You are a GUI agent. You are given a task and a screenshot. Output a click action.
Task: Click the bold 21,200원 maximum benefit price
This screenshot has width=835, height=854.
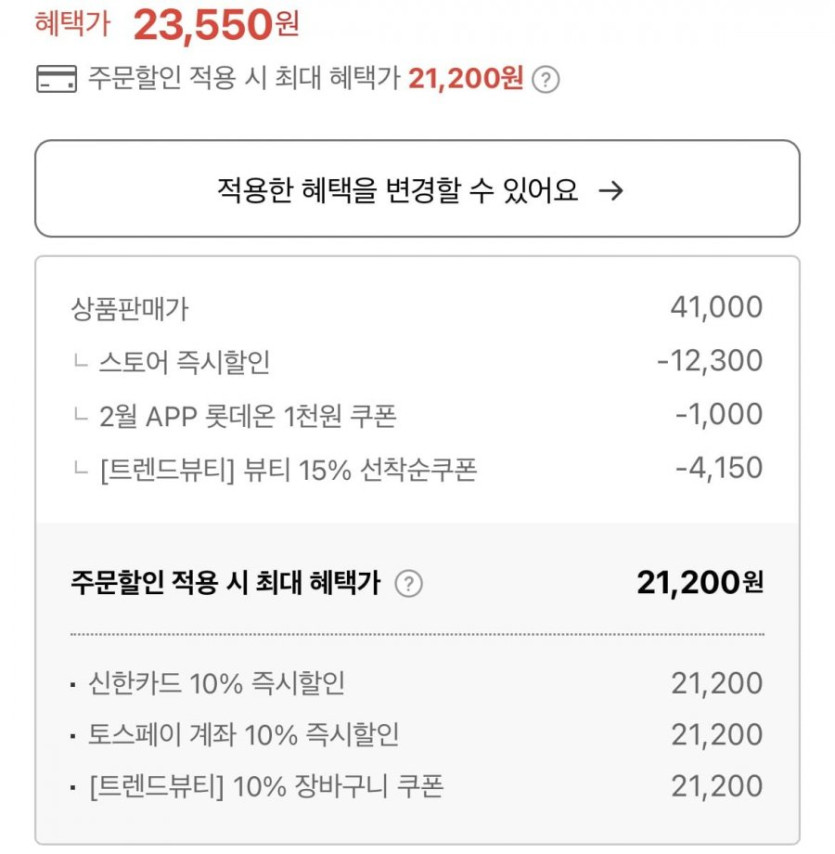[699, 583]
